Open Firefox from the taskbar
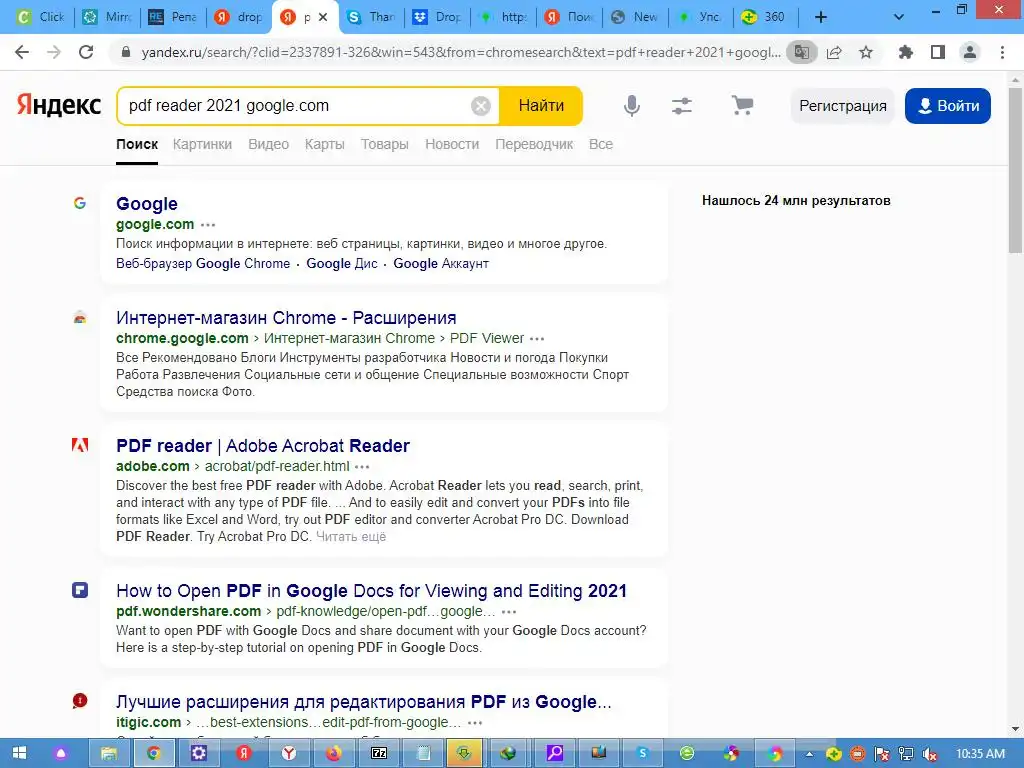1024x768 pixels. pos(333,753)
